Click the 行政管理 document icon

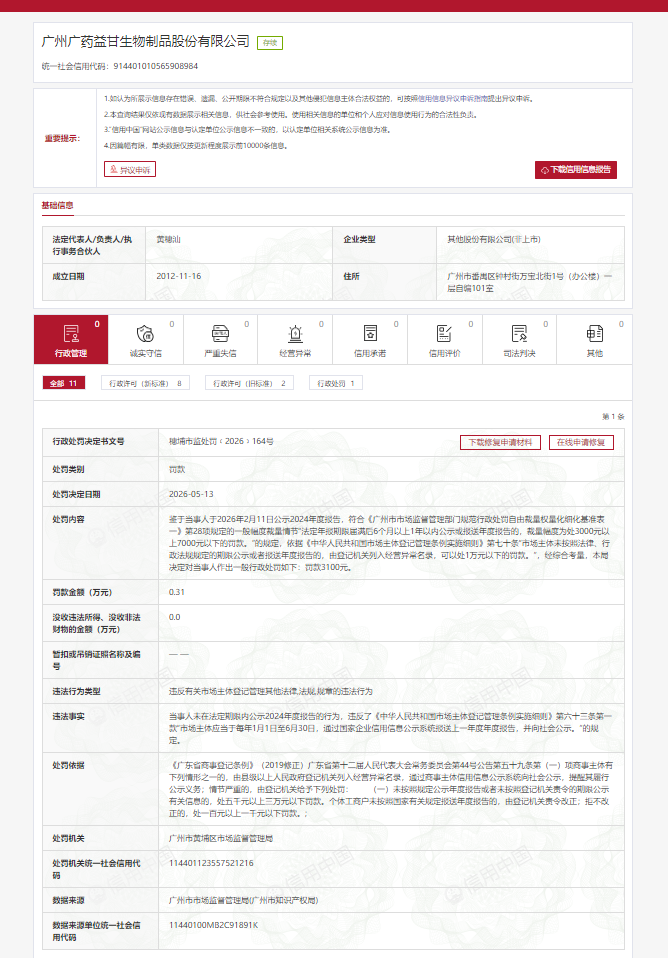tap(71, 334)
